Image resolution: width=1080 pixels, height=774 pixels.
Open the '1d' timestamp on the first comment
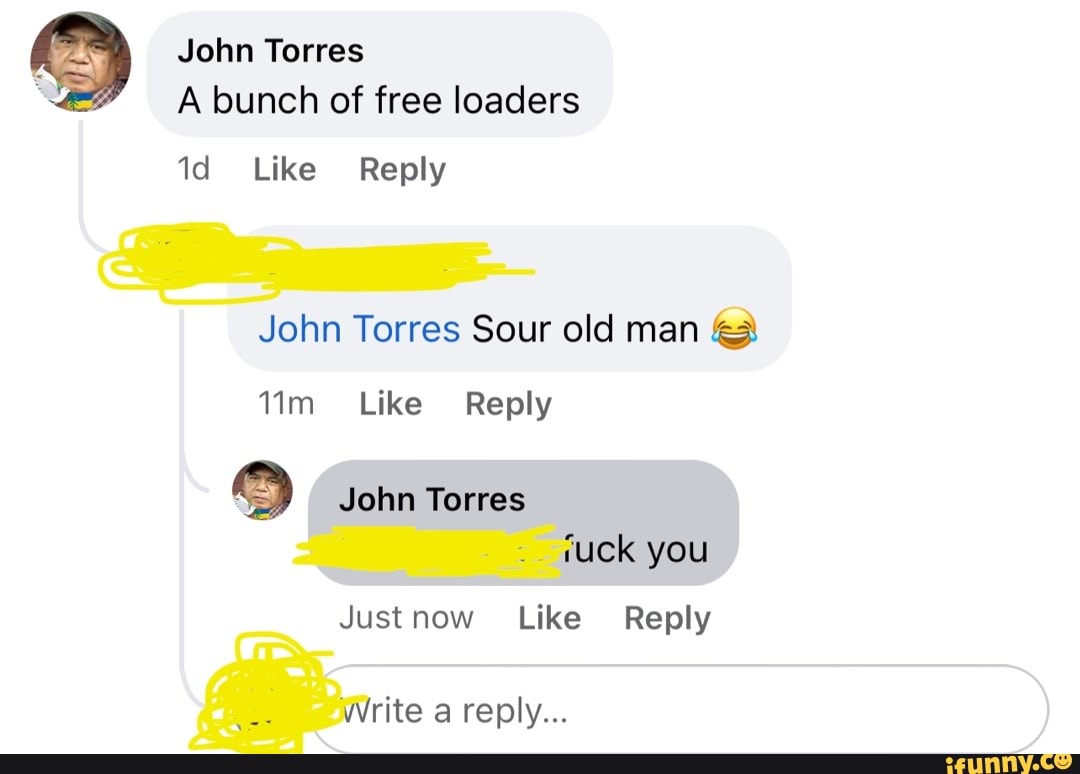coord(194,169)
